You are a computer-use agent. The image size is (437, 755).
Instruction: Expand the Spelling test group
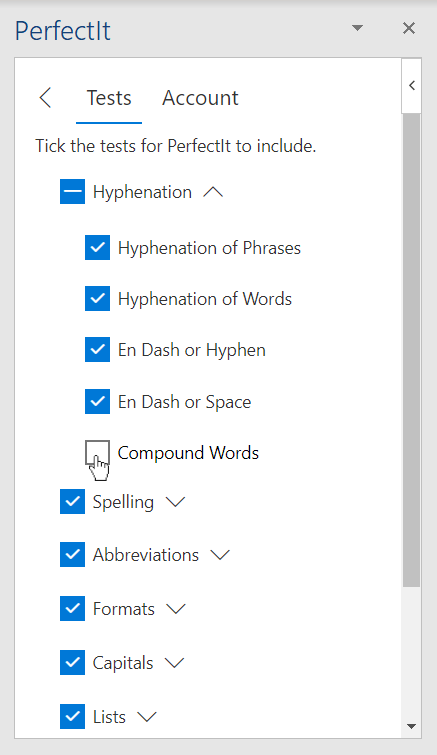(175, 502)
